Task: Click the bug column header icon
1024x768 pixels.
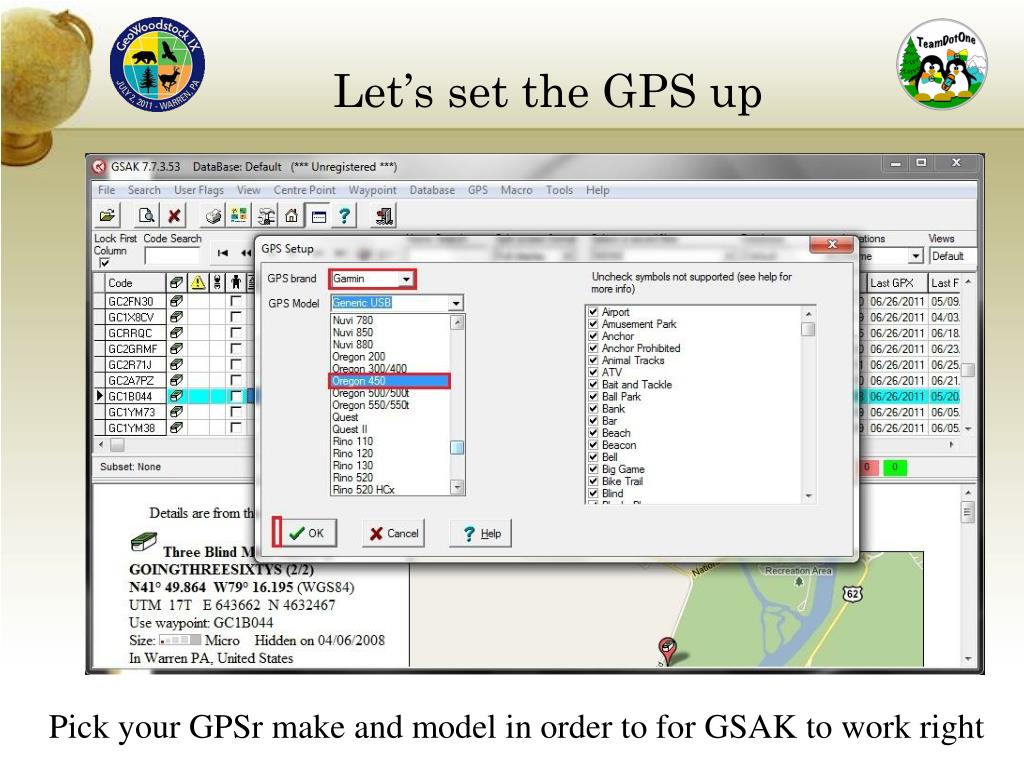Action: click(218, 283)
